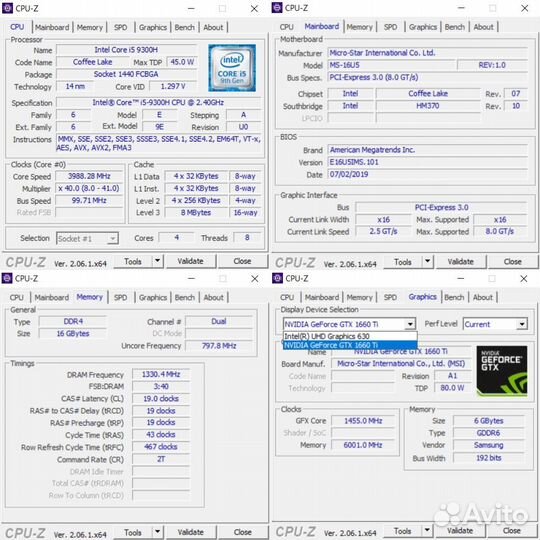Click the '19.0 clocks' CAS latency value
This screenshot has height=540, width=540.
(x=161, y=399)
